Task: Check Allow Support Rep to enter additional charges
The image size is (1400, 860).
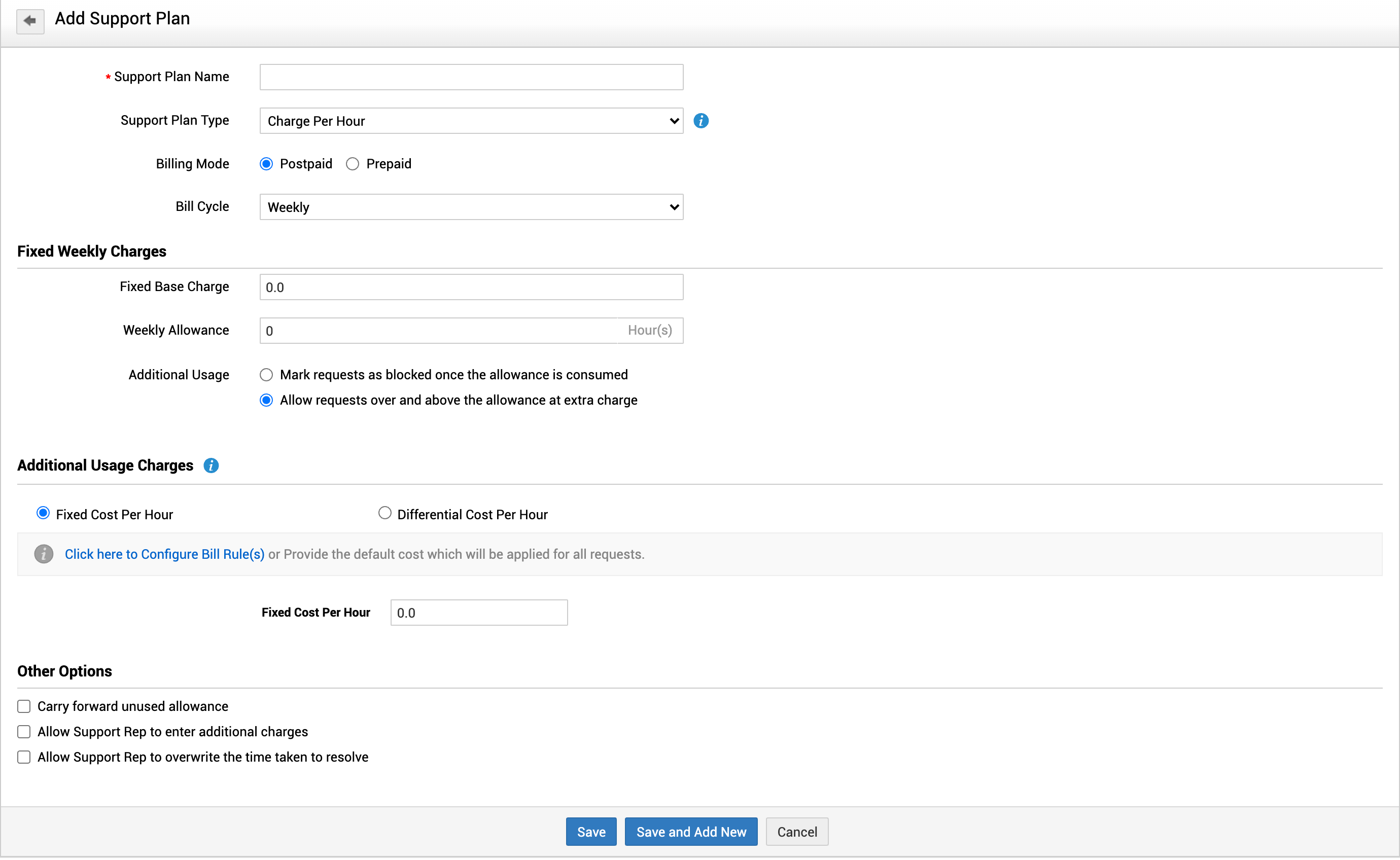Action: point(24,733)
